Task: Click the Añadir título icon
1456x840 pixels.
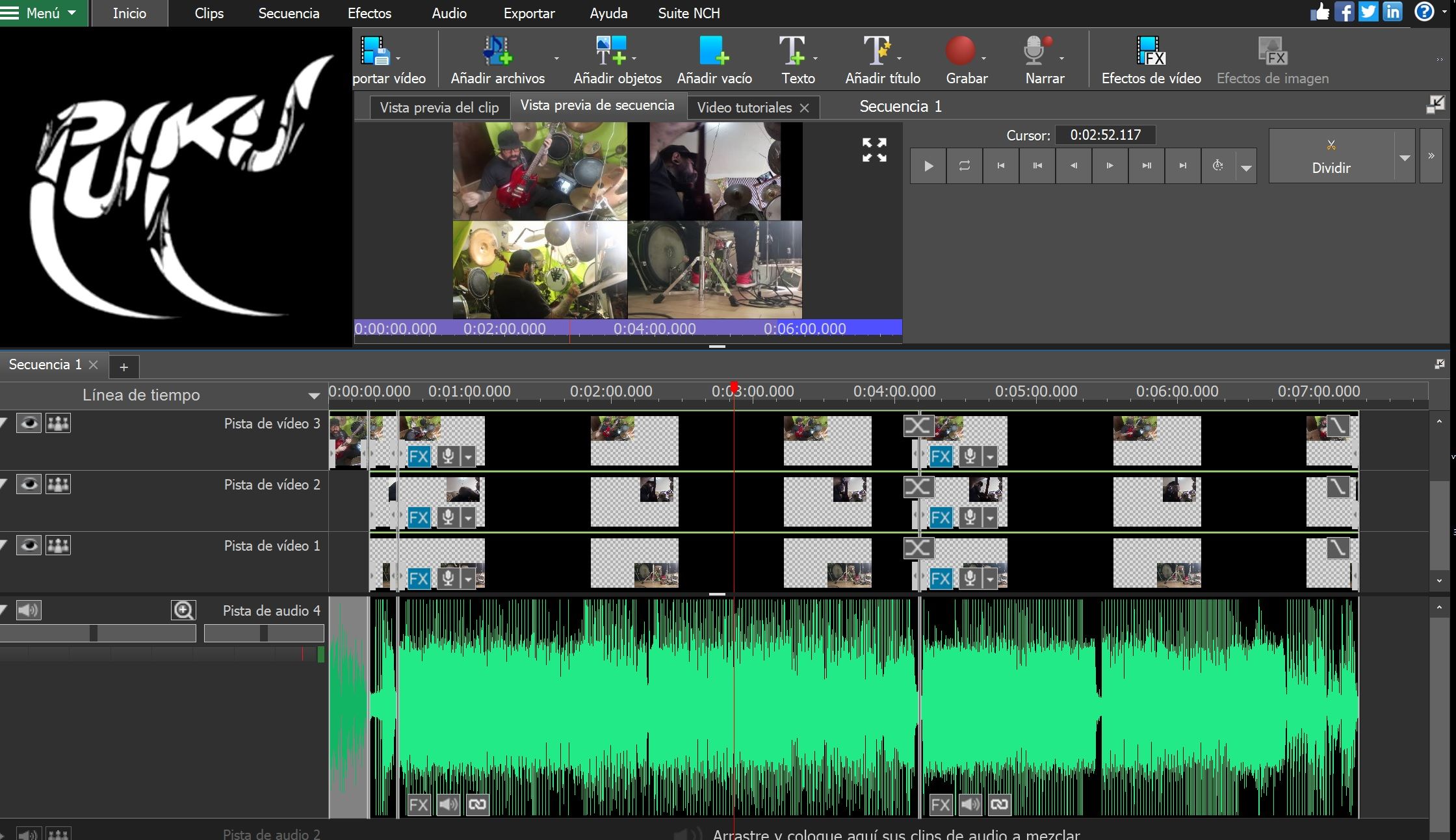Action: (x=876, y=51)
